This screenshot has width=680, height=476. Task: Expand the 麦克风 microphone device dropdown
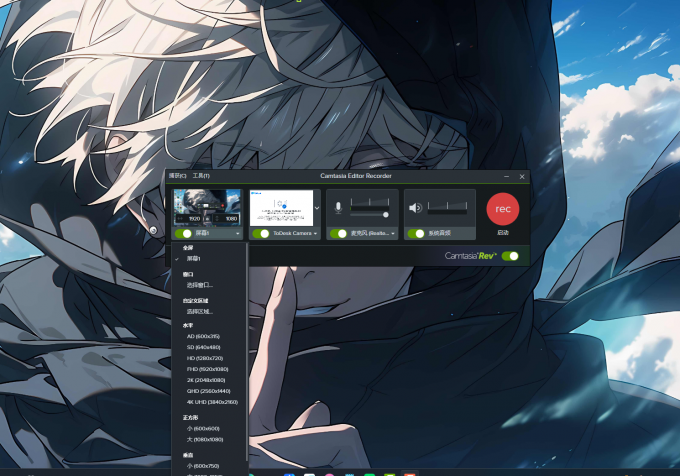coord(393,234)
